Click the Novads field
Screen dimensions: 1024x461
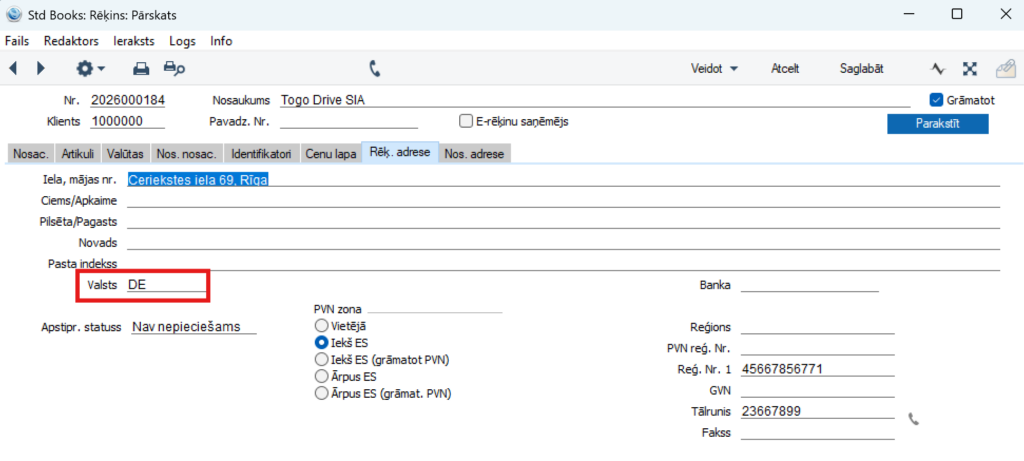[x=564, y=242]
